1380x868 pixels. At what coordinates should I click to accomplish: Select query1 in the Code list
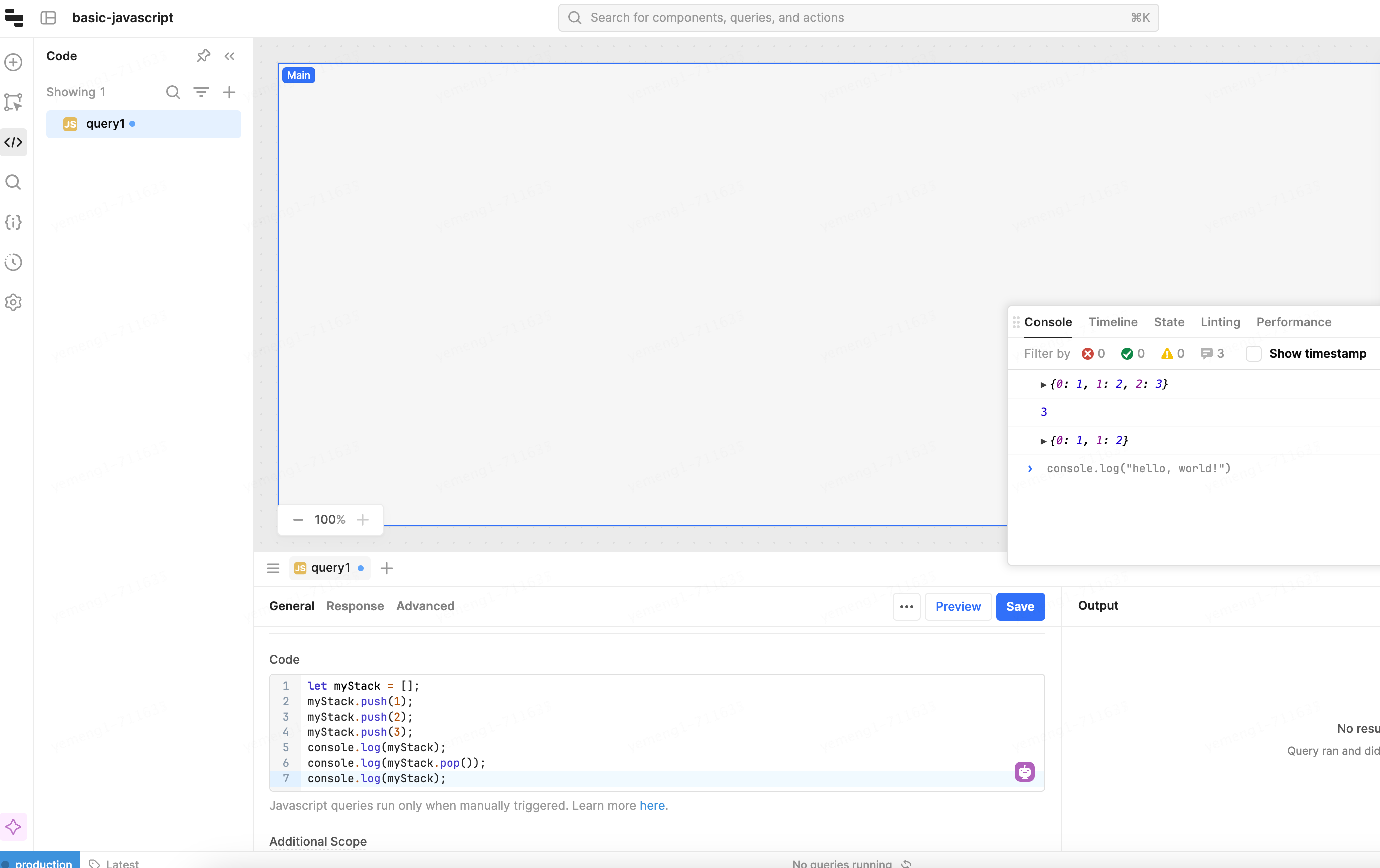pos(143,124)
